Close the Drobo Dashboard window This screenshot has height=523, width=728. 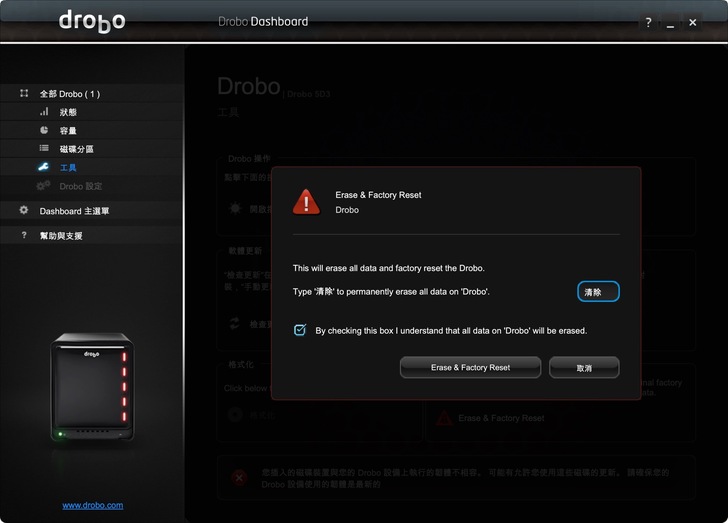[x=692, y=22]
